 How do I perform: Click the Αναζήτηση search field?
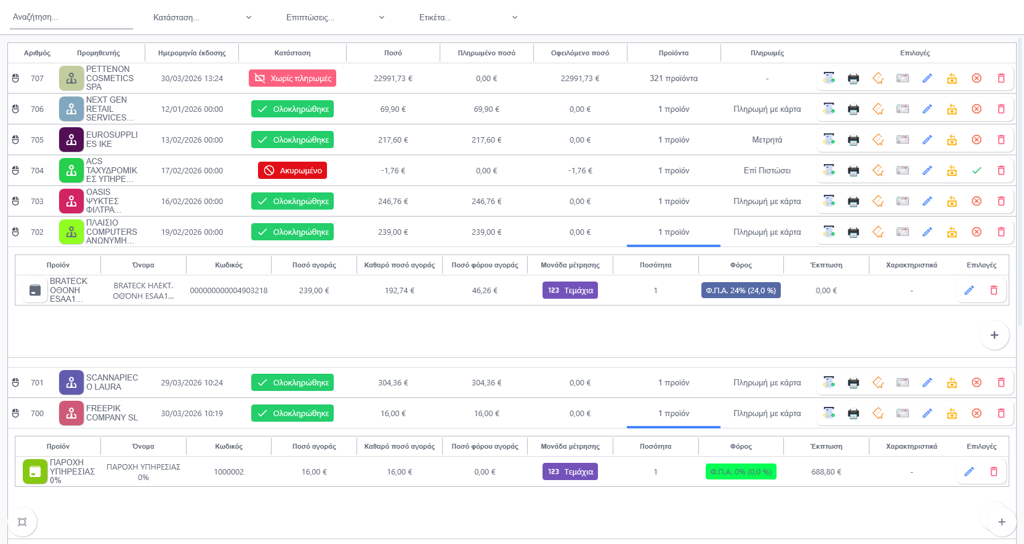click(x=71, y=18)
